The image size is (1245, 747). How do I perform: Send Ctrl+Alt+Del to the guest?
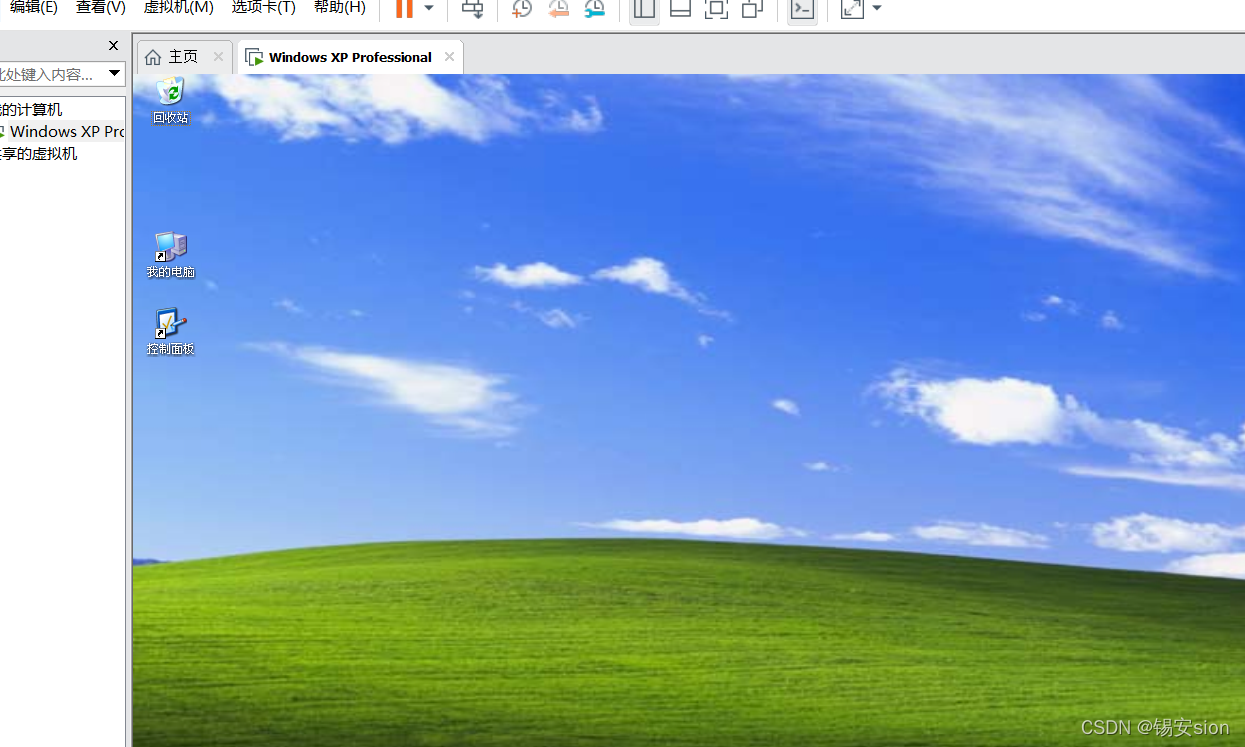click(472, 9)
